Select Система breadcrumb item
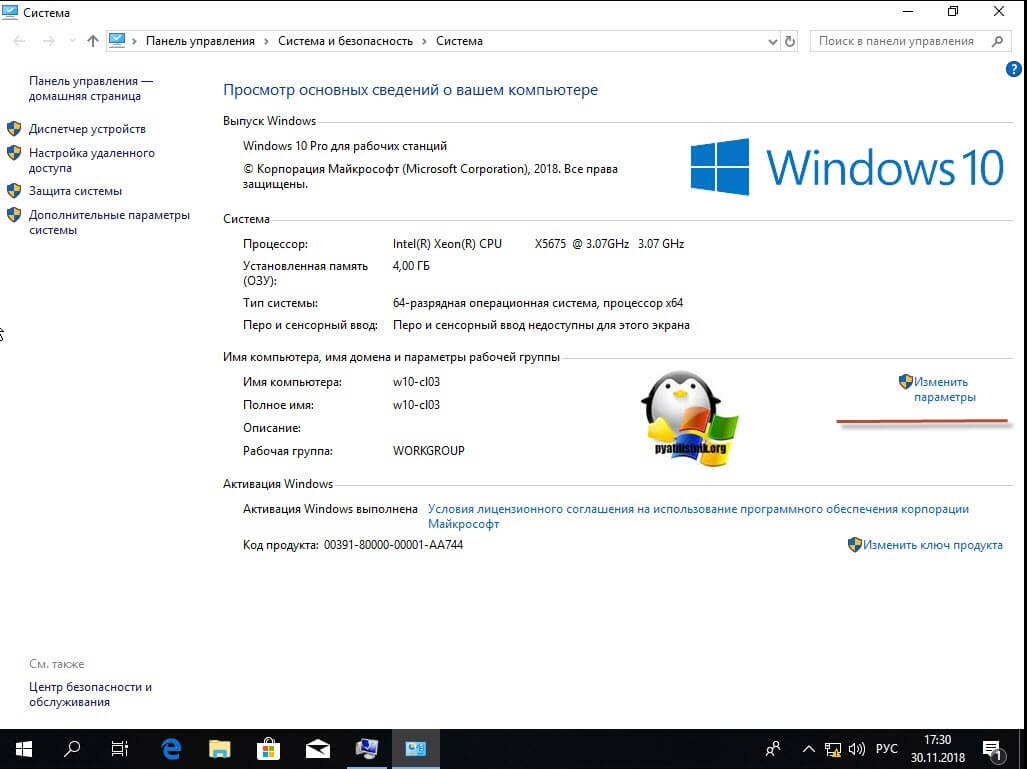 click(x=459, y=41)
